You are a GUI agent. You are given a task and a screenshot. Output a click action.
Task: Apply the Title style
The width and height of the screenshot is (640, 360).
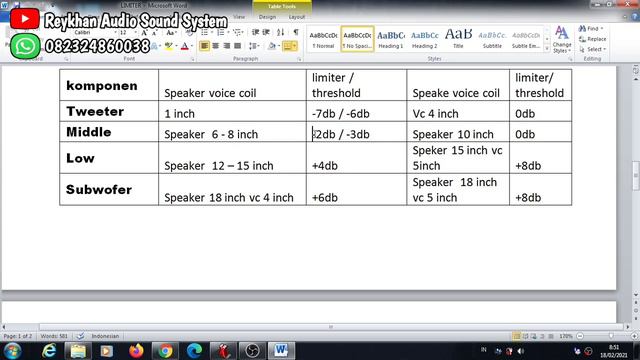pyautogui.click(x=458, y=40)
